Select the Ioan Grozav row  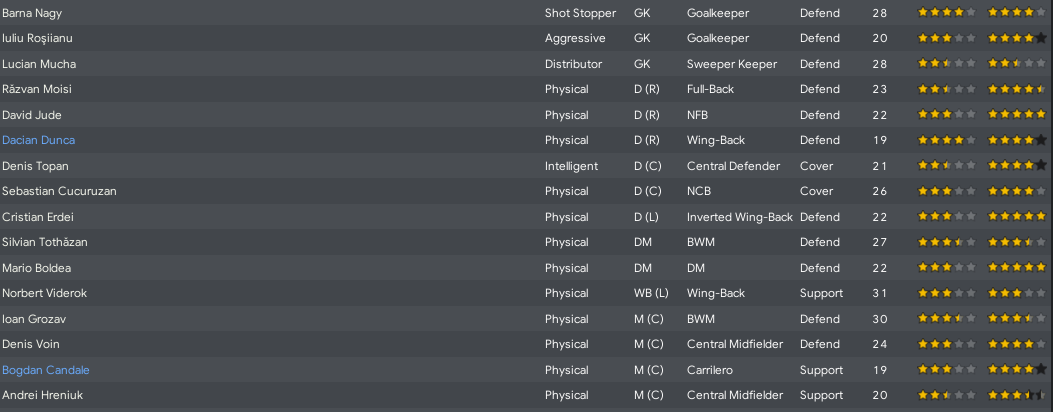pyautogui.click(x=526, y=319)
